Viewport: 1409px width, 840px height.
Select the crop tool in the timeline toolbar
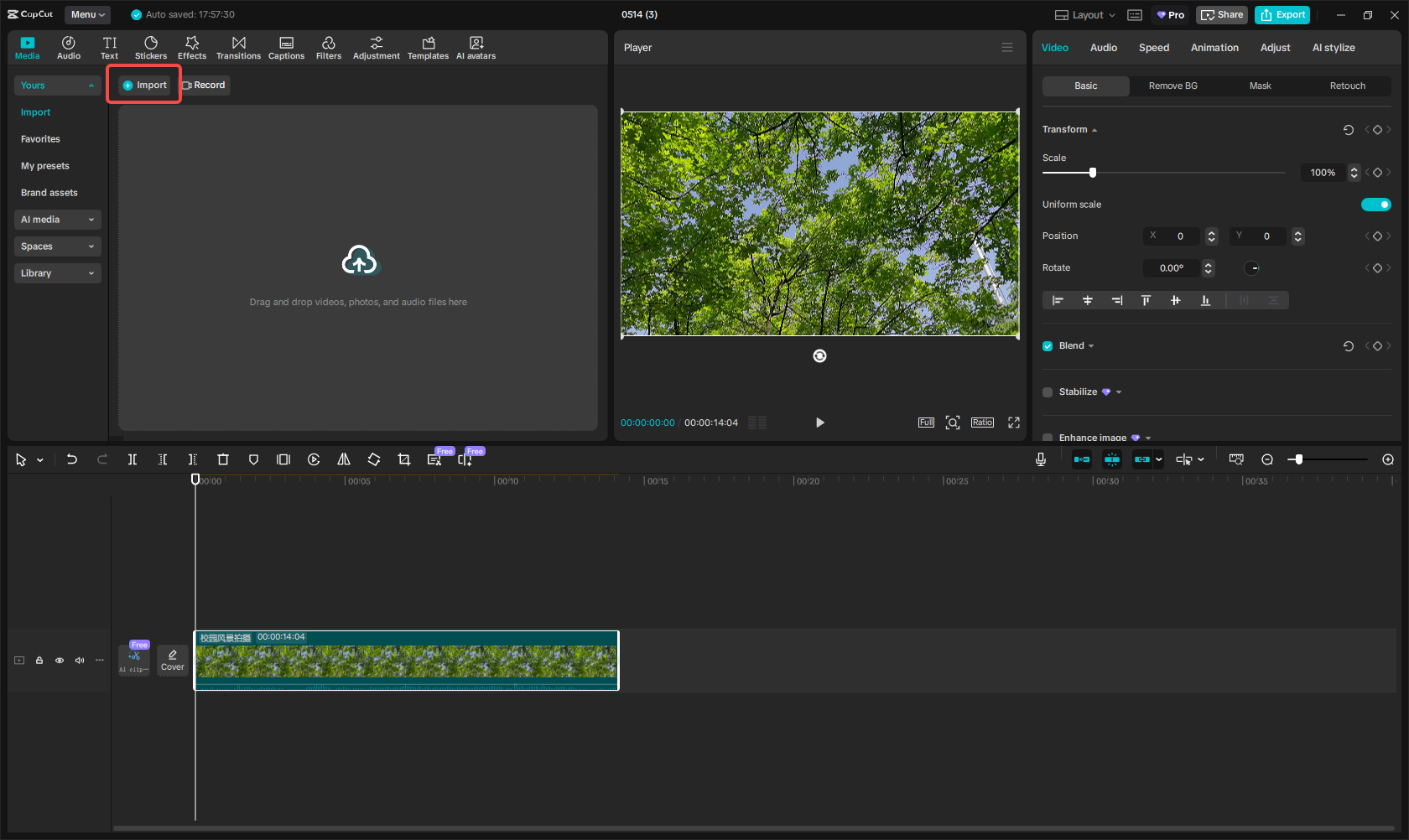point(403,459)
